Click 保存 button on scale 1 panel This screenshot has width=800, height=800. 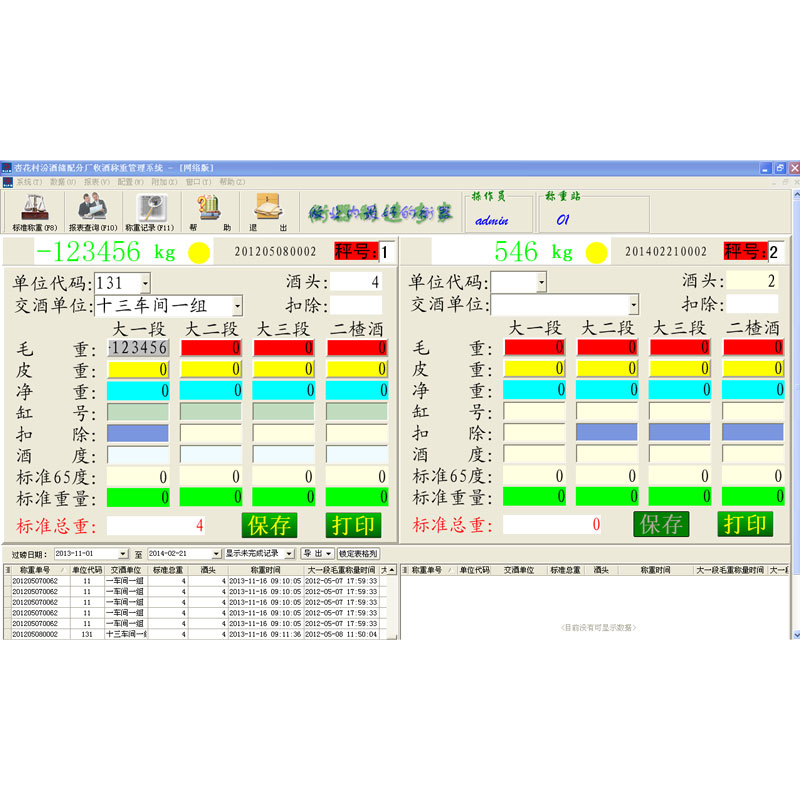(x=269, y=526)
